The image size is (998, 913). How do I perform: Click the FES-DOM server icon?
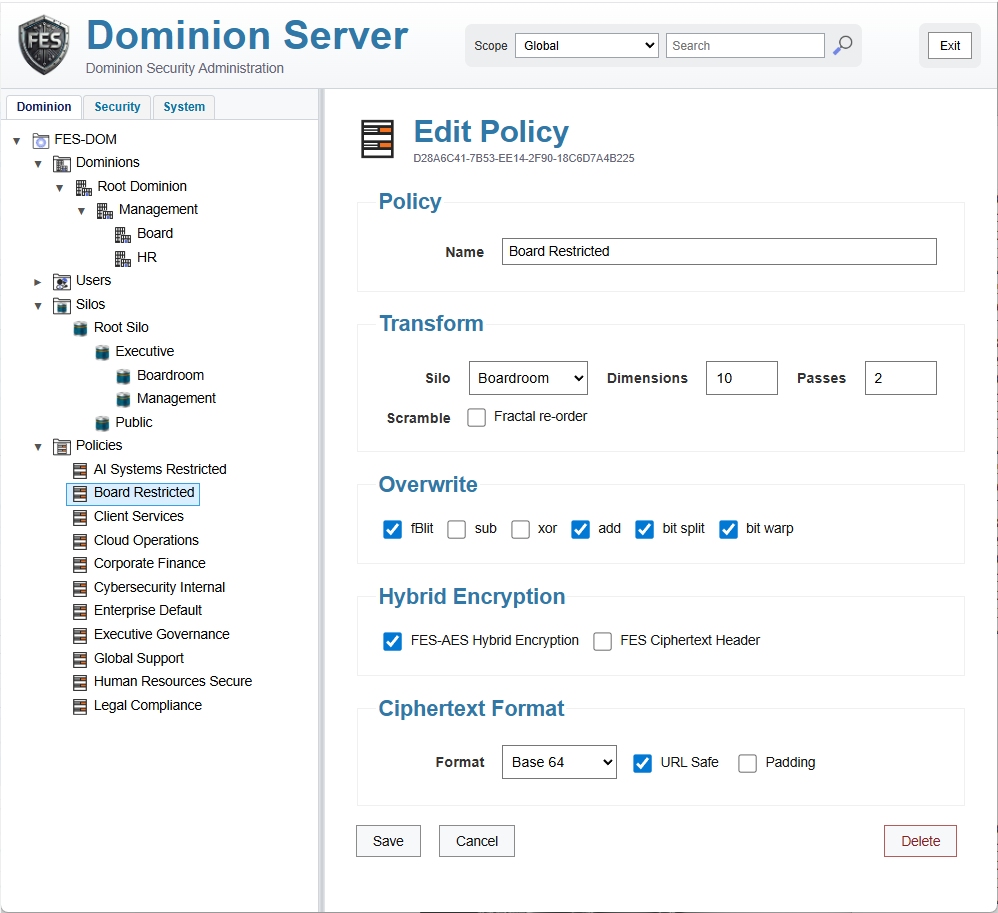[x=41, y=140]
